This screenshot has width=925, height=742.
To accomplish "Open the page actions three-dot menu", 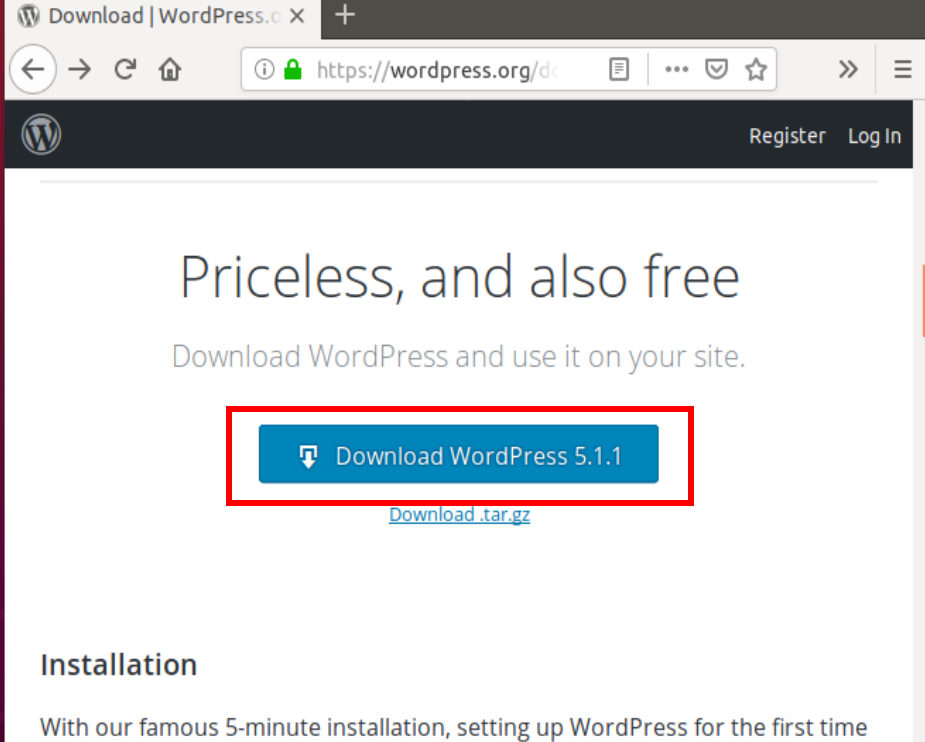I will click(x=677, y=69).
